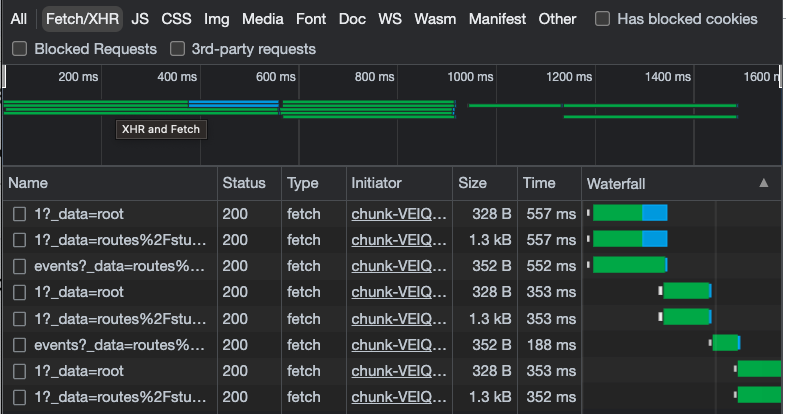
Task: Tick checkbox for first 1?_data=root row
Action: (20, 214)
